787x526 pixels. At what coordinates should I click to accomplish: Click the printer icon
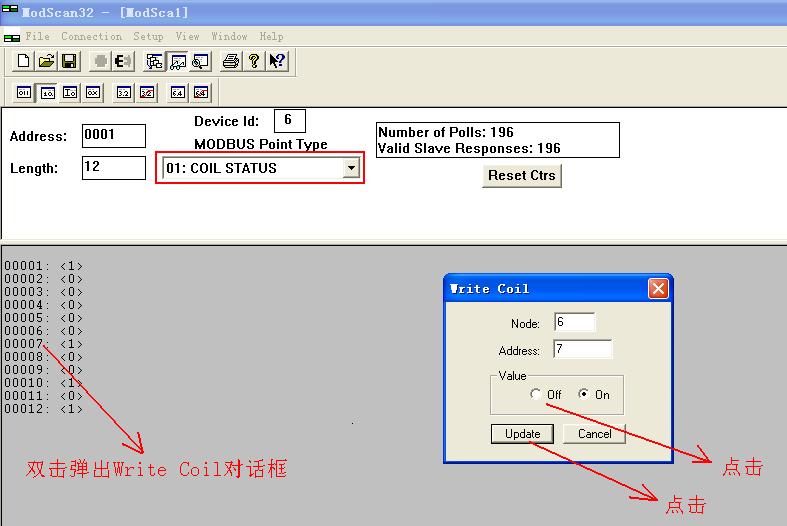(231, 61)
